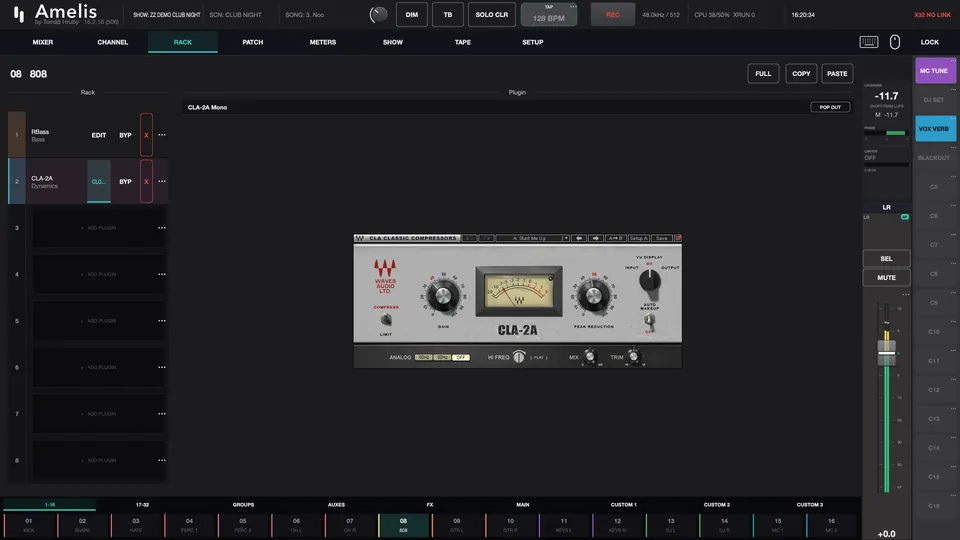Click the green LR link indicator
The image size is (960, 540).
pyautogui.click(x=904, y=217)
